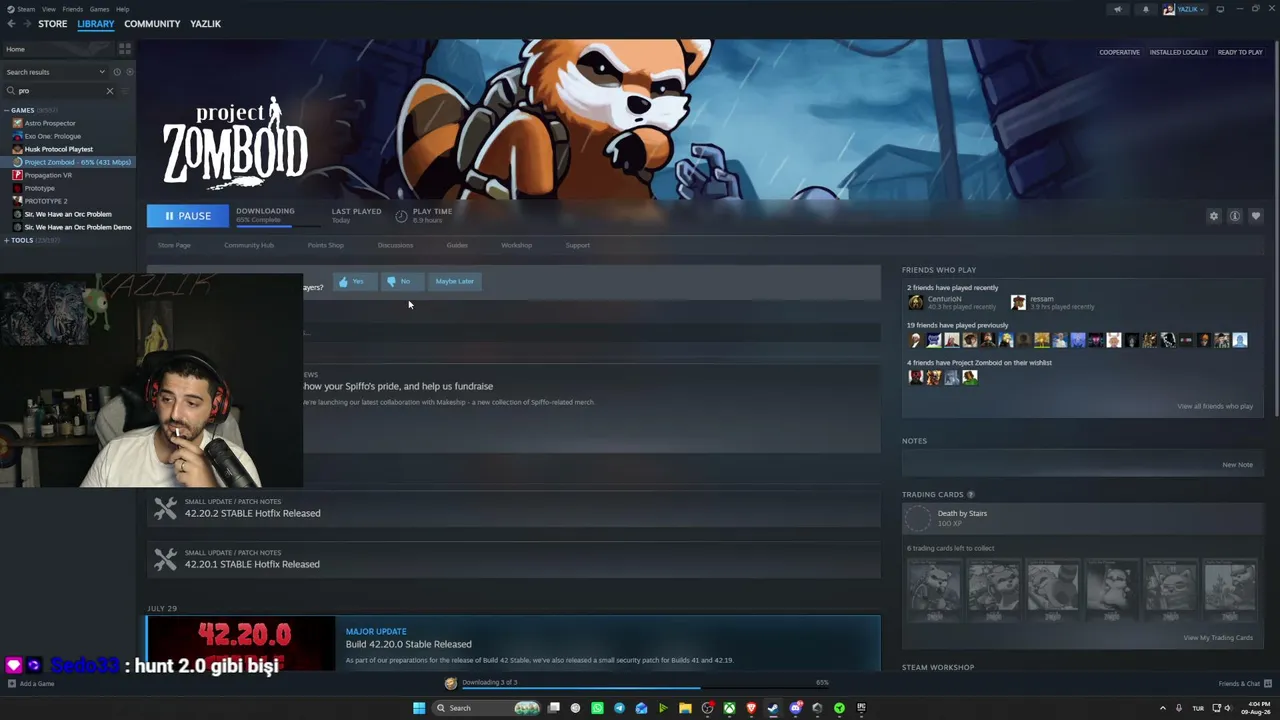1280x720 pixels.
Task: Open Telegram from taskbar
Action: coord(619,708)
